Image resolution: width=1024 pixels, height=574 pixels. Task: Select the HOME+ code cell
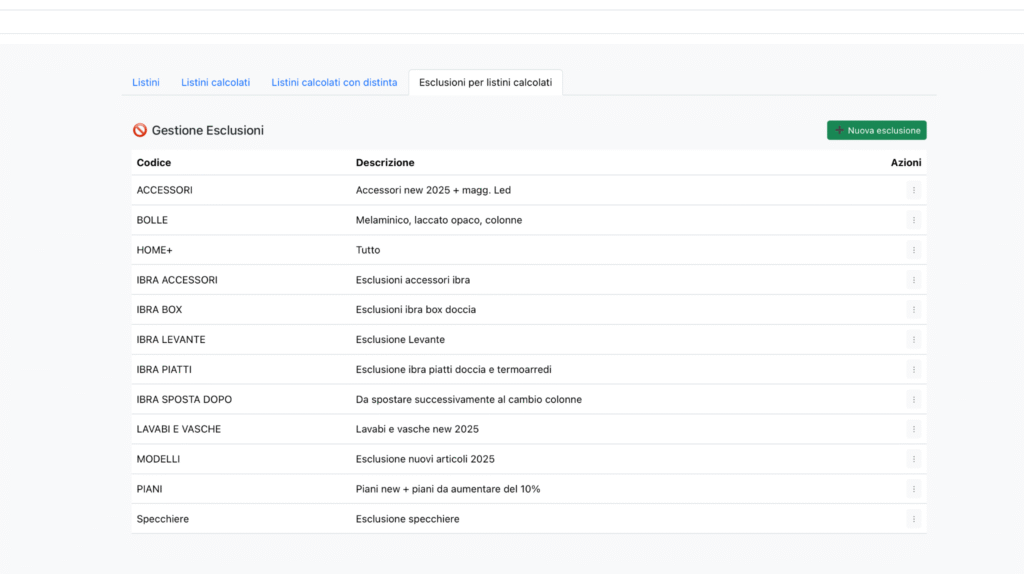tap(155, 250)
